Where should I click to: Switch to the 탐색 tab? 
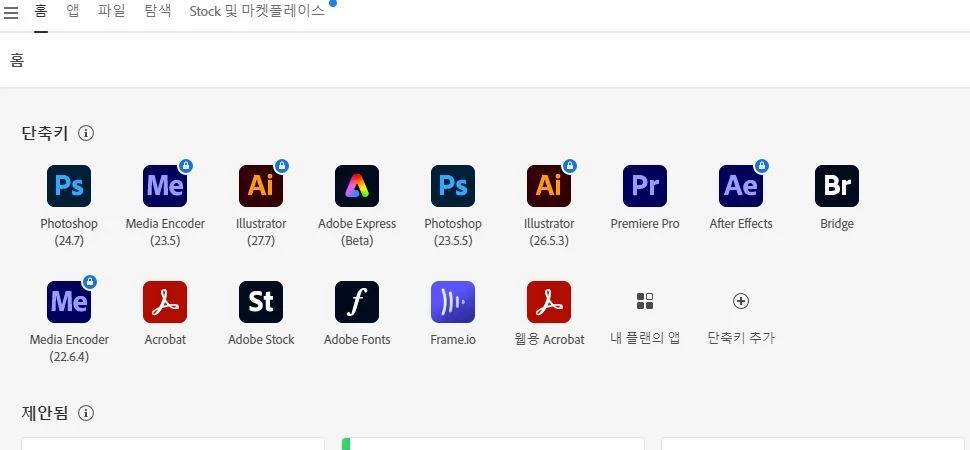point(158,11)
